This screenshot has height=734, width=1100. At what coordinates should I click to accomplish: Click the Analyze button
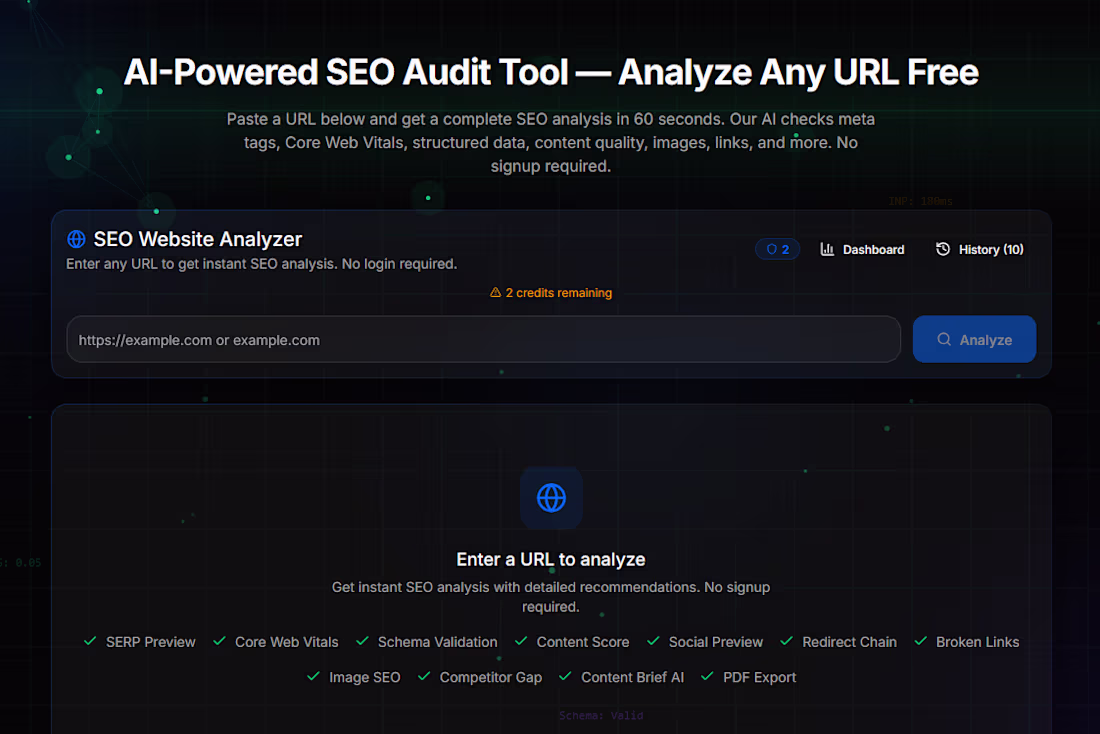[x=974, y=340]
